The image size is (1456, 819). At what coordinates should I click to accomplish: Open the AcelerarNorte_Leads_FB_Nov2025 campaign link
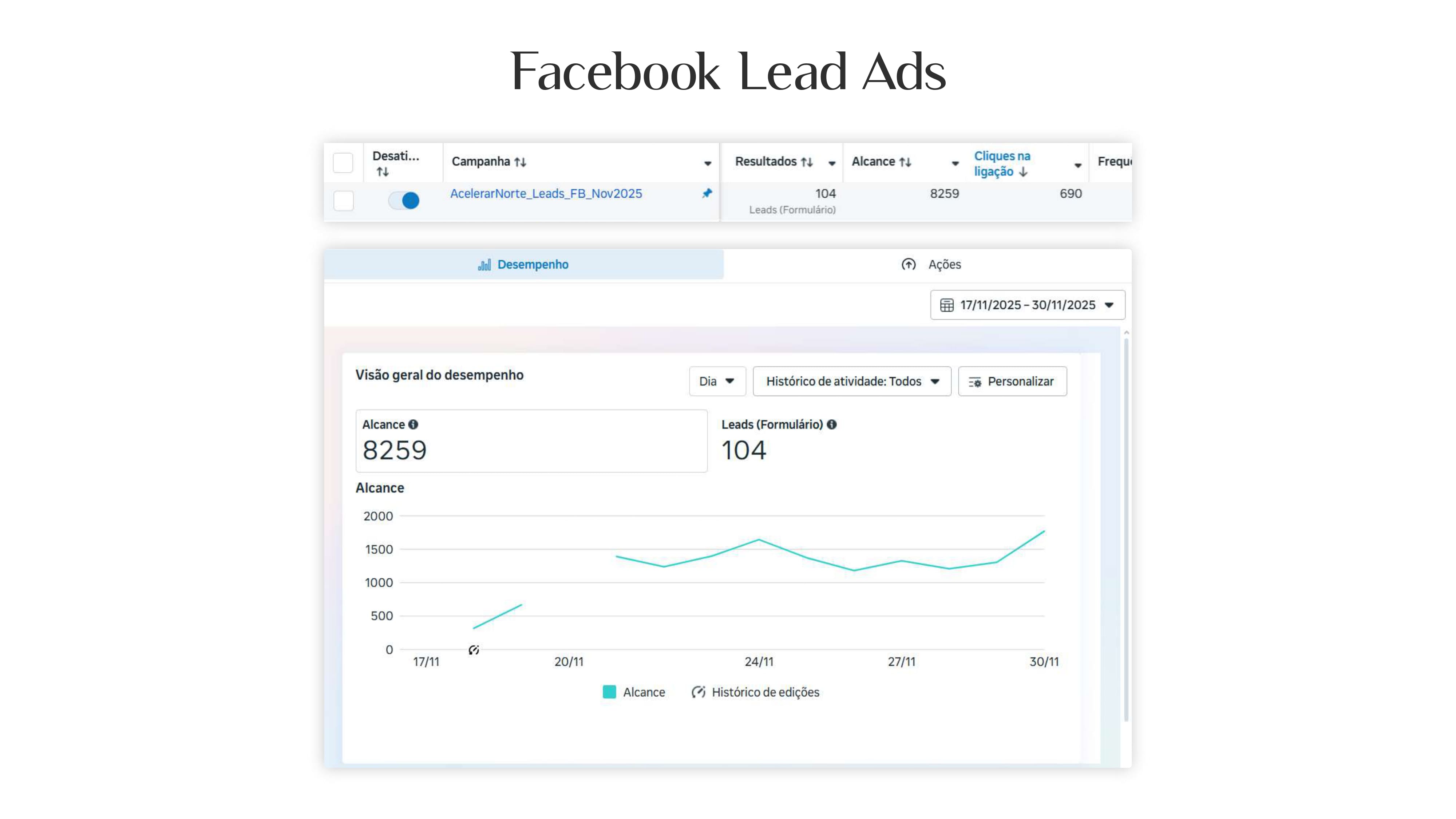pos(546,194)
